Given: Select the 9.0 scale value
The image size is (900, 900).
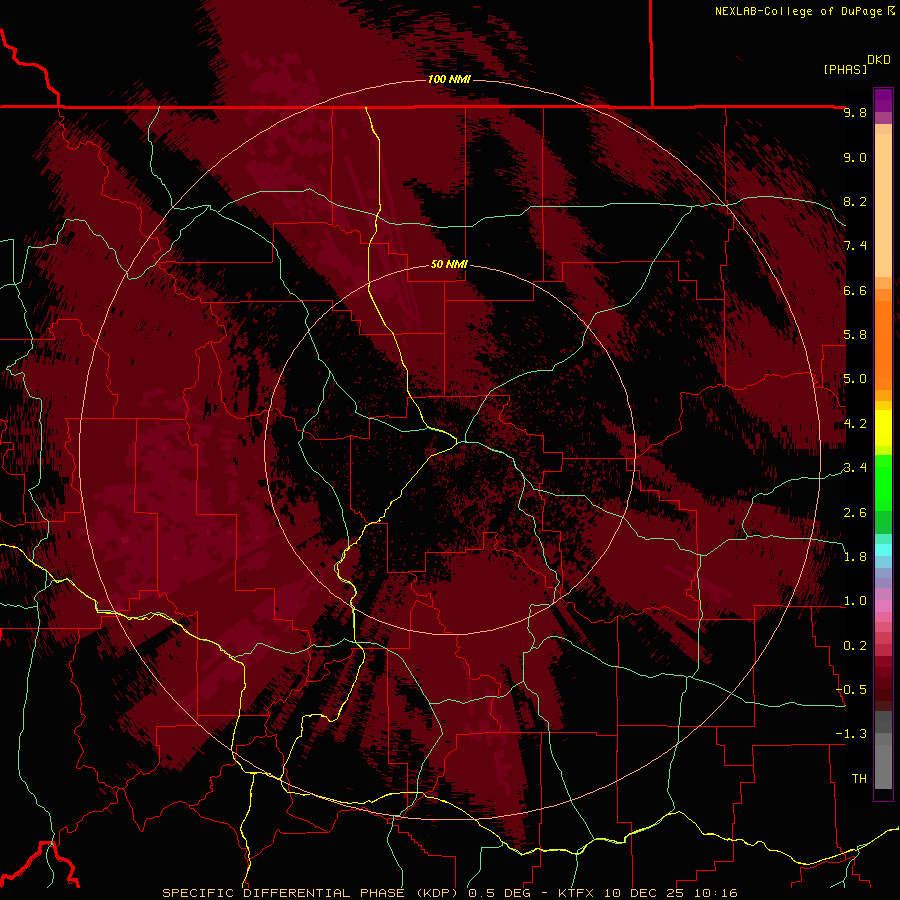Looking at the screenshot, I should [x=855, y=157].
